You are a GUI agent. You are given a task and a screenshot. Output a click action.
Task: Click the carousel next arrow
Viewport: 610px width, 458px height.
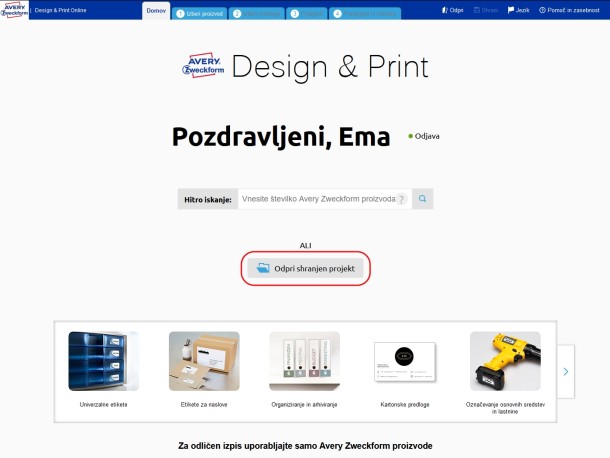coord(566,372)
